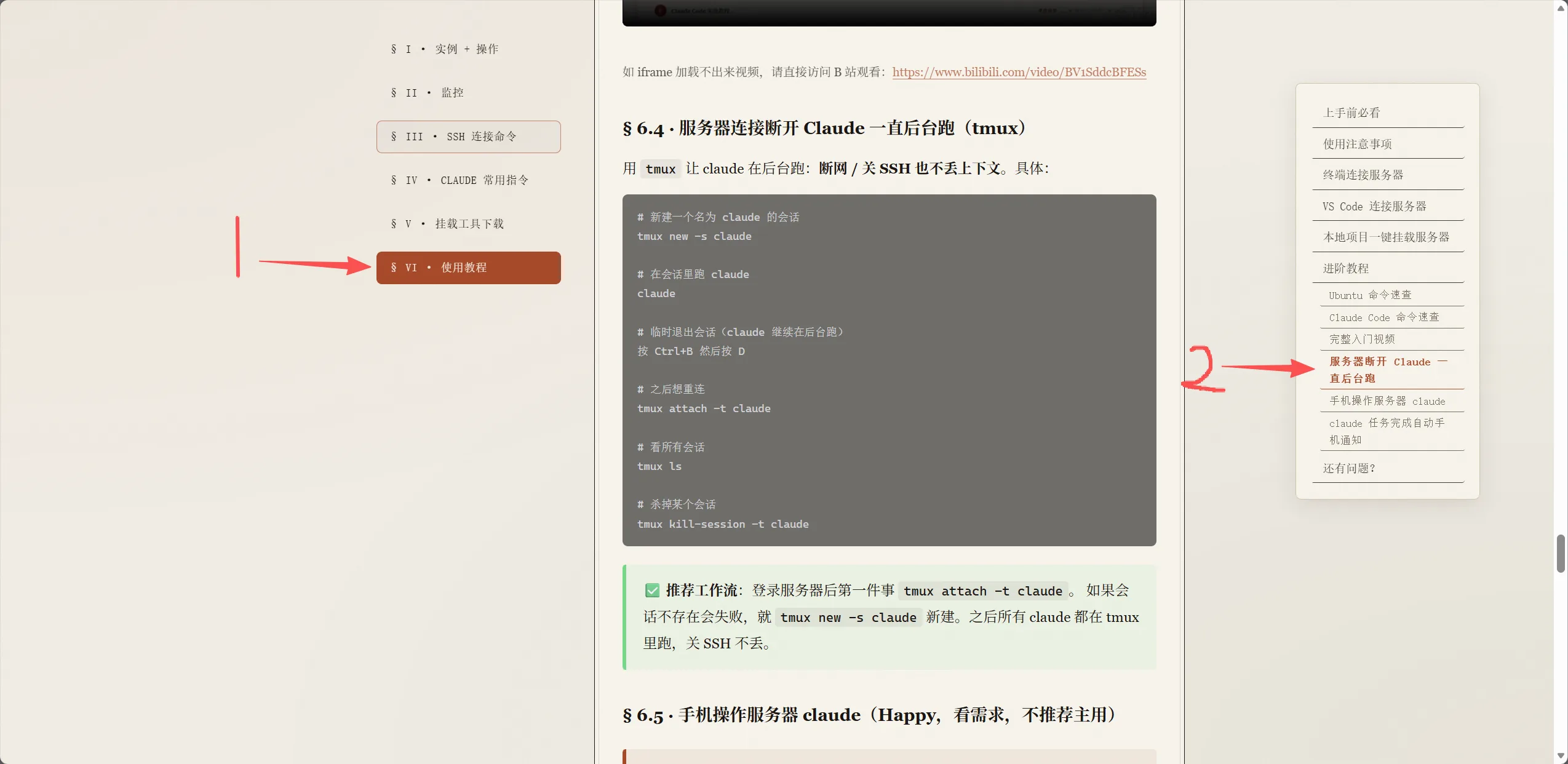Image resolution: width=1568 pixels, height=764 pixels.
Task: Select 手机操作服务器 claude subsection
Action: [x=1392, y=401]
